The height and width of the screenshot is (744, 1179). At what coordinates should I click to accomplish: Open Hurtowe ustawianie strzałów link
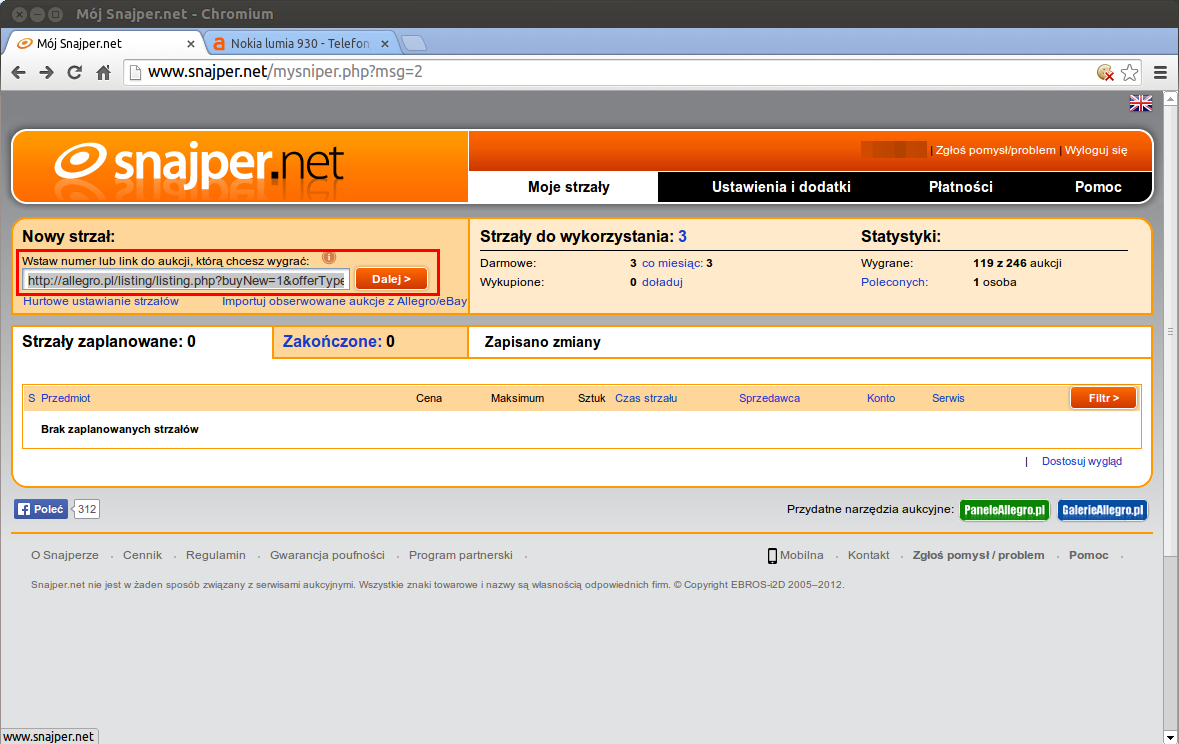(101, 301)
